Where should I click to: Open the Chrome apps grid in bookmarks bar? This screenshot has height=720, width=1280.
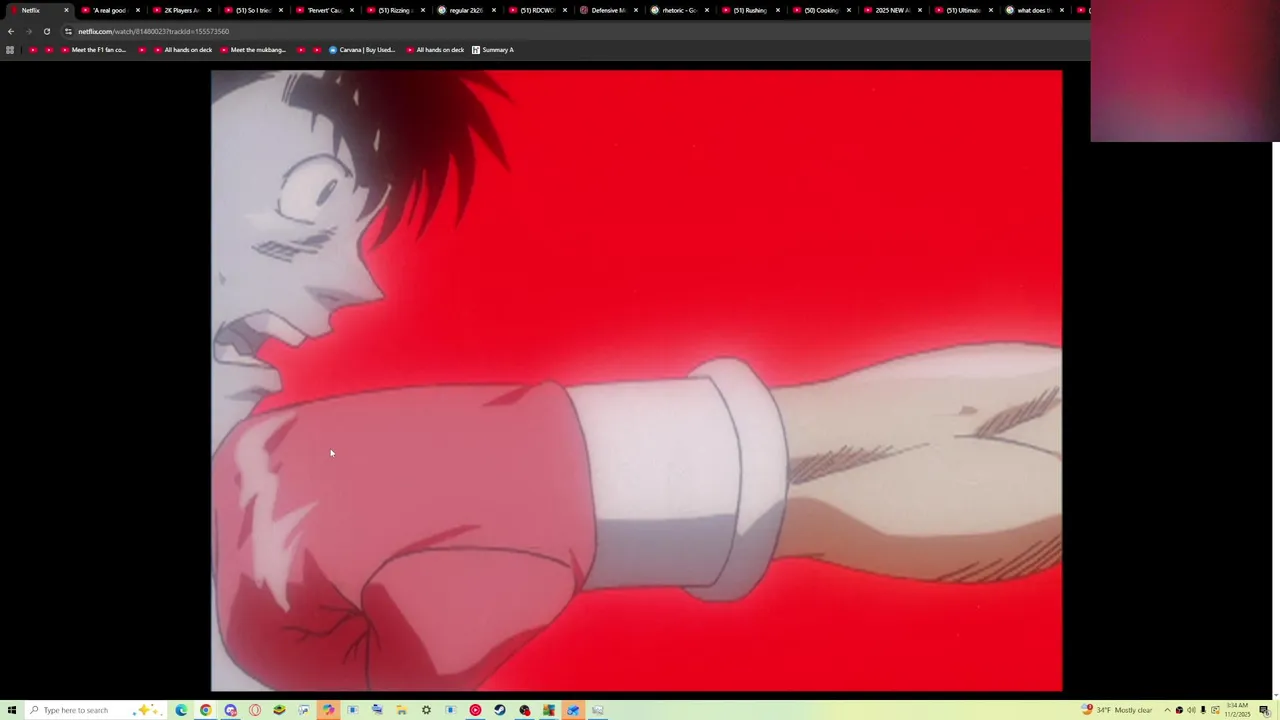(10, 50)
